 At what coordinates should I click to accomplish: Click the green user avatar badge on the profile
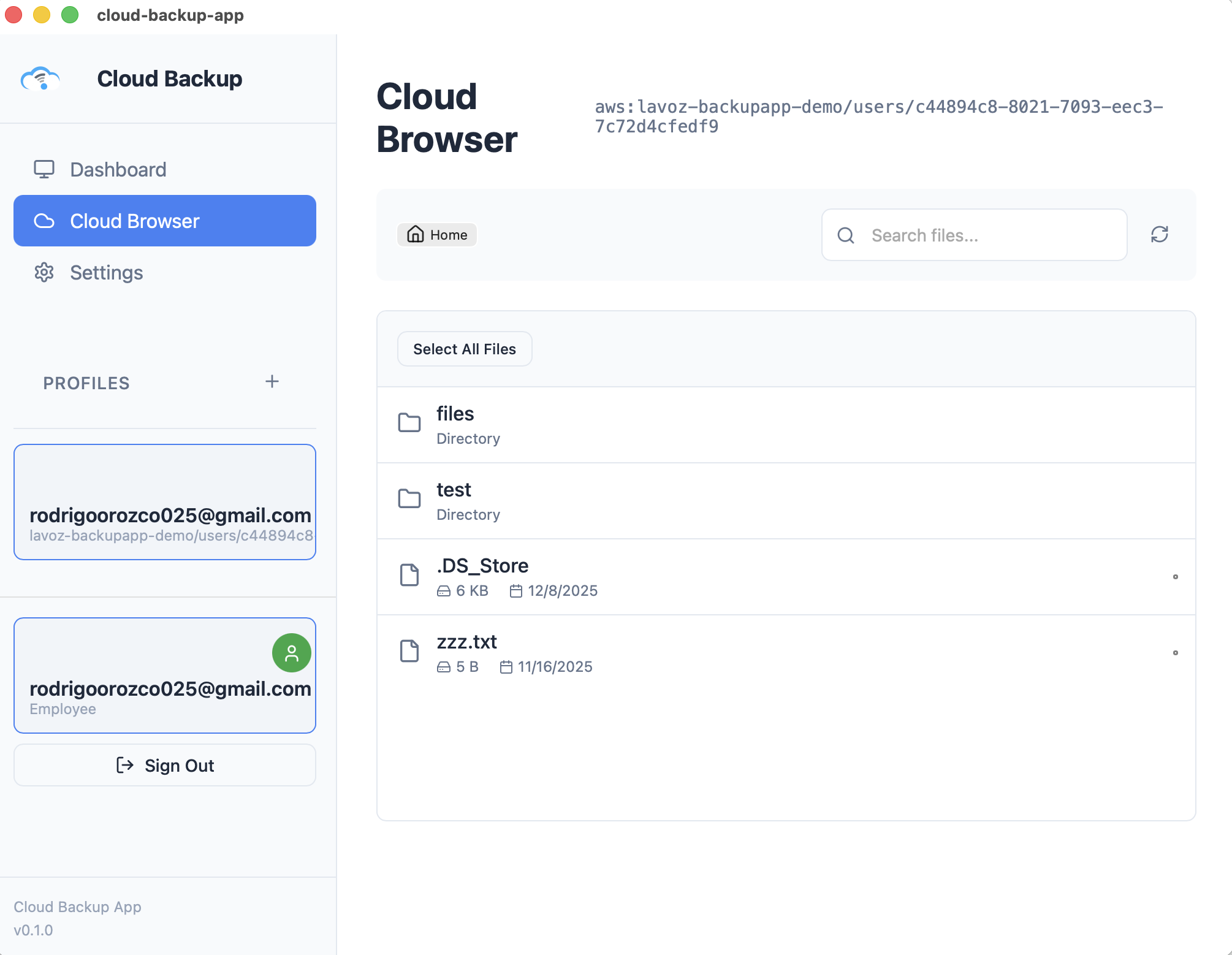coord(291,653)
